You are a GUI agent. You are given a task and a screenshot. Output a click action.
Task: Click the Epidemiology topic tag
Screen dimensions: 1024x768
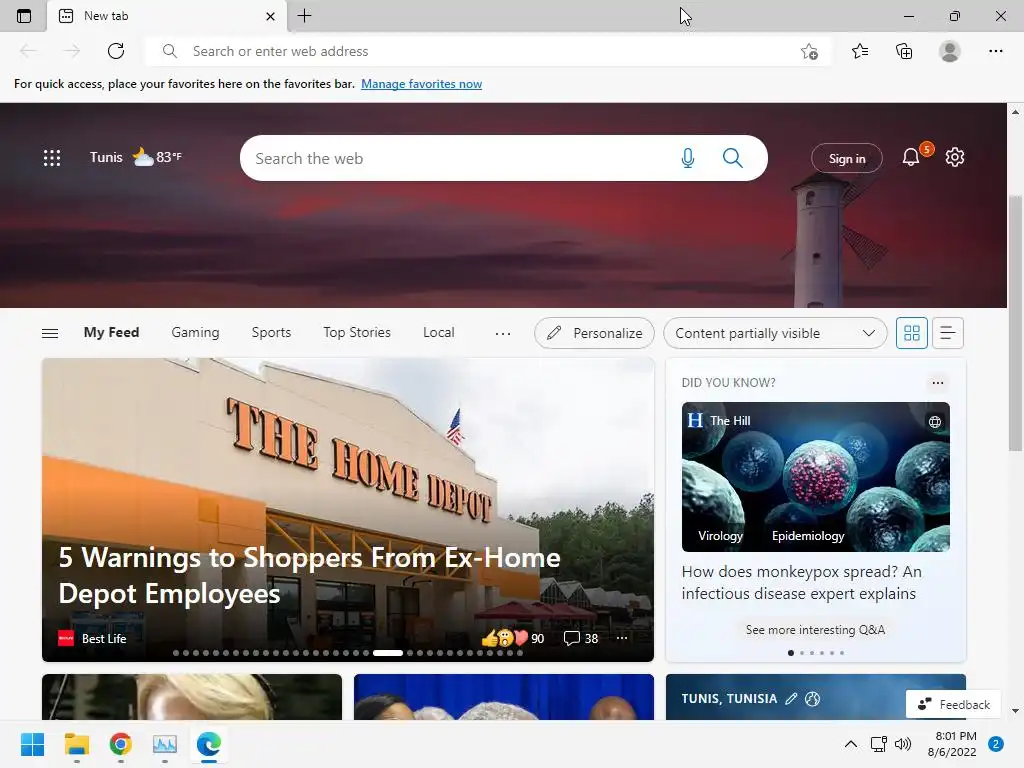[x=808, y=536]
